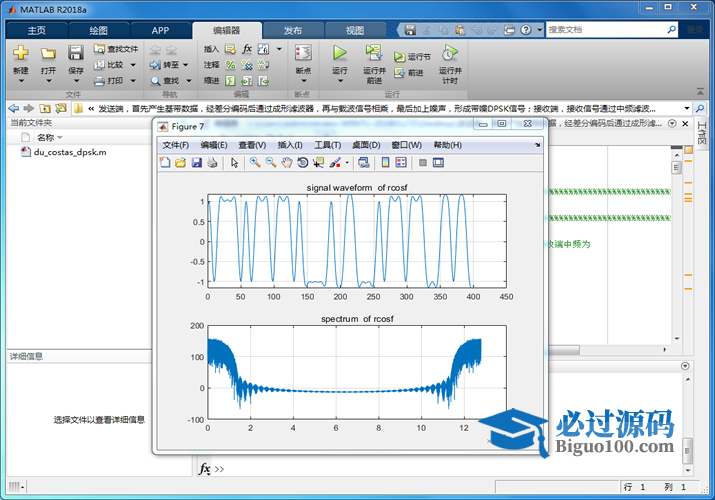Click the Breakpoints (断点) icon

(x=303, y=53)
